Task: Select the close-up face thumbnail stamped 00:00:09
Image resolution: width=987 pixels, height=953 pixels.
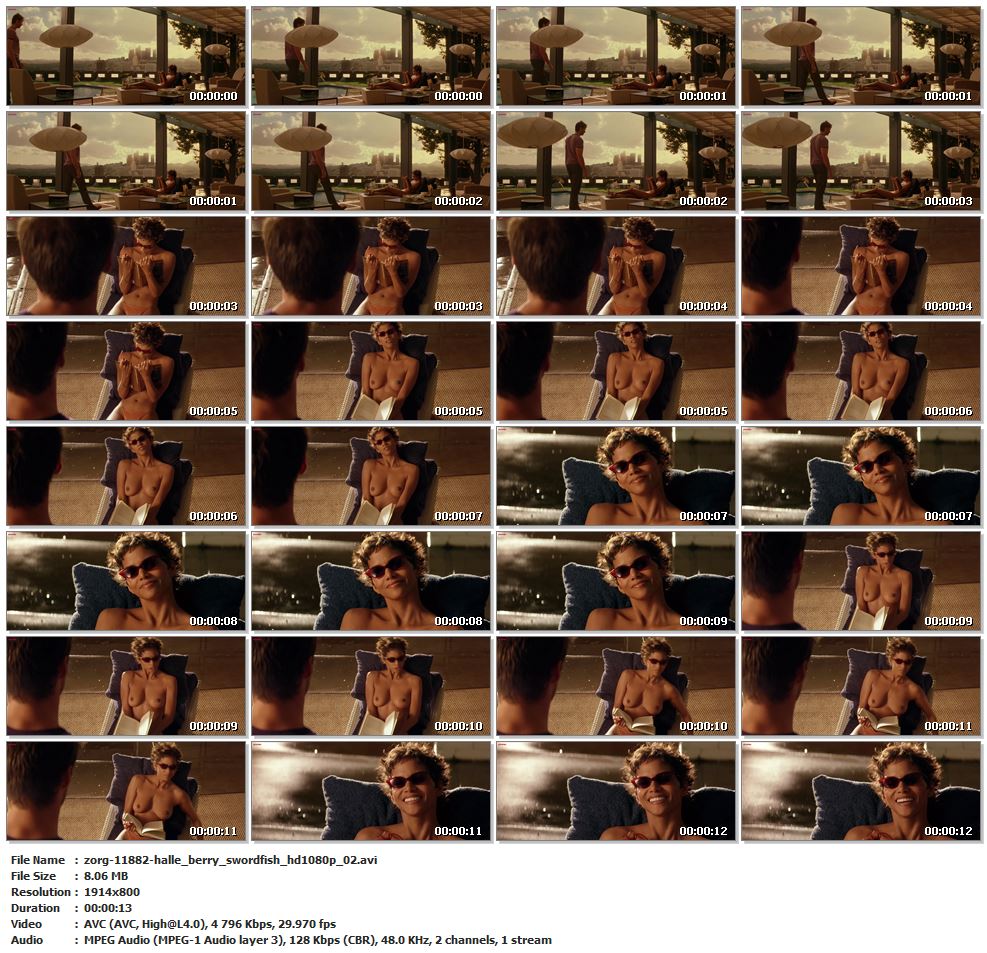Action: tap(616, 581)
